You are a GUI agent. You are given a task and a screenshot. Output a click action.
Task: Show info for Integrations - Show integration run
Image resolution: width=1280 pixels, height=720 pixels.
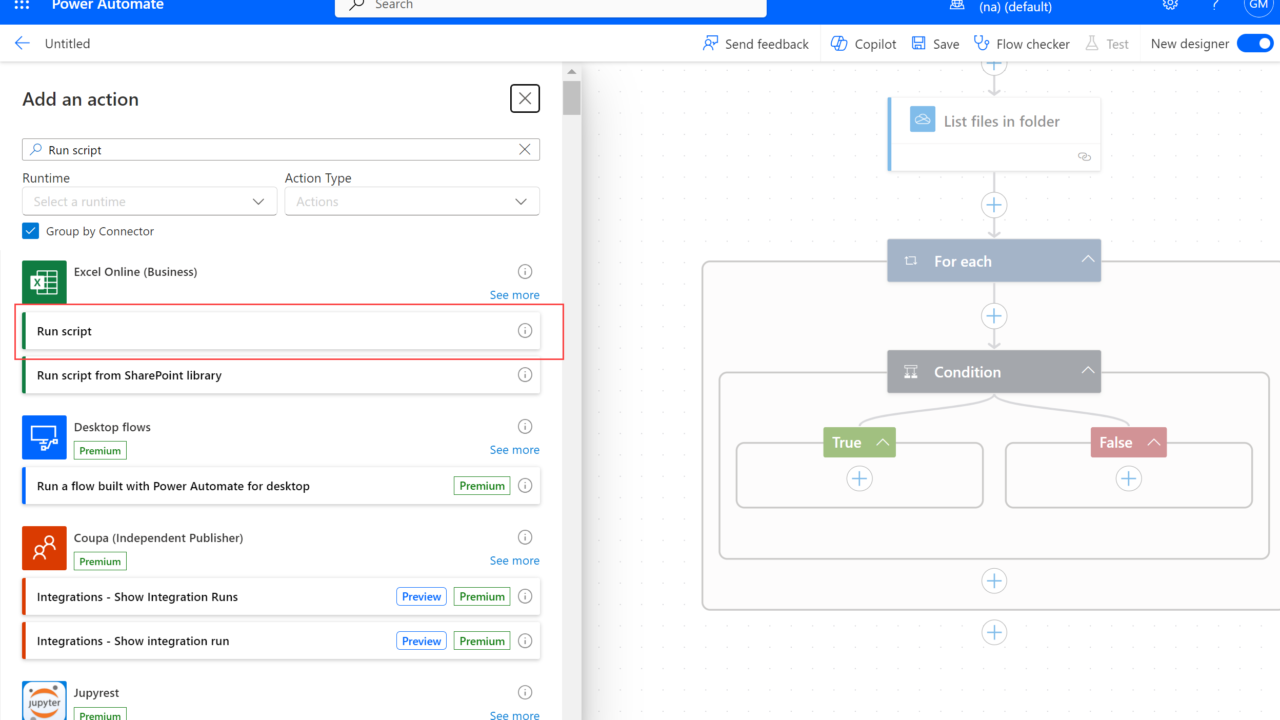525,641
